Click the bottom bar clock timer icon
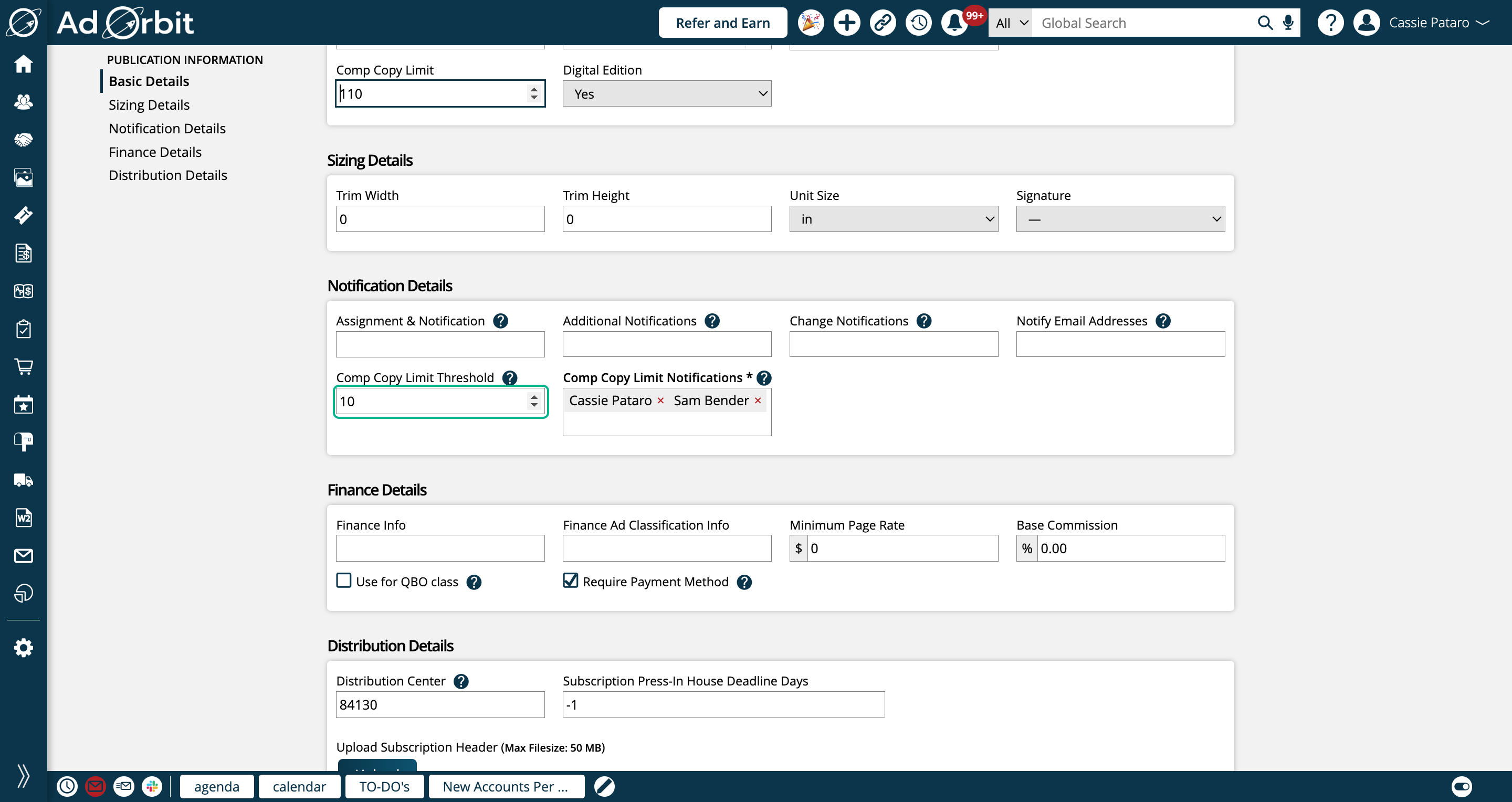The width and height of the screenshot is (1512, 802). coord(67,786)
